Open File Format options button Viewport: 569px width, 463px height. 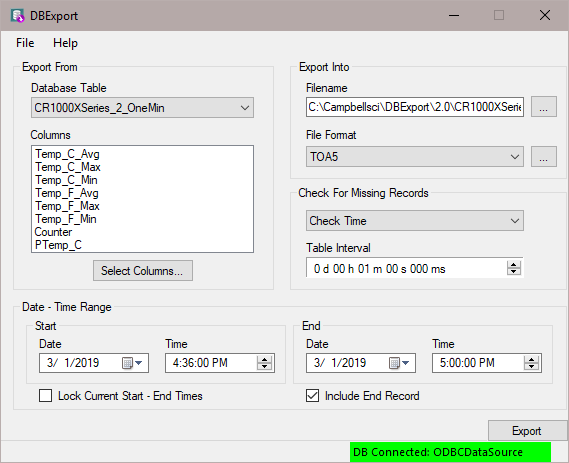click(x=544, y=157)
